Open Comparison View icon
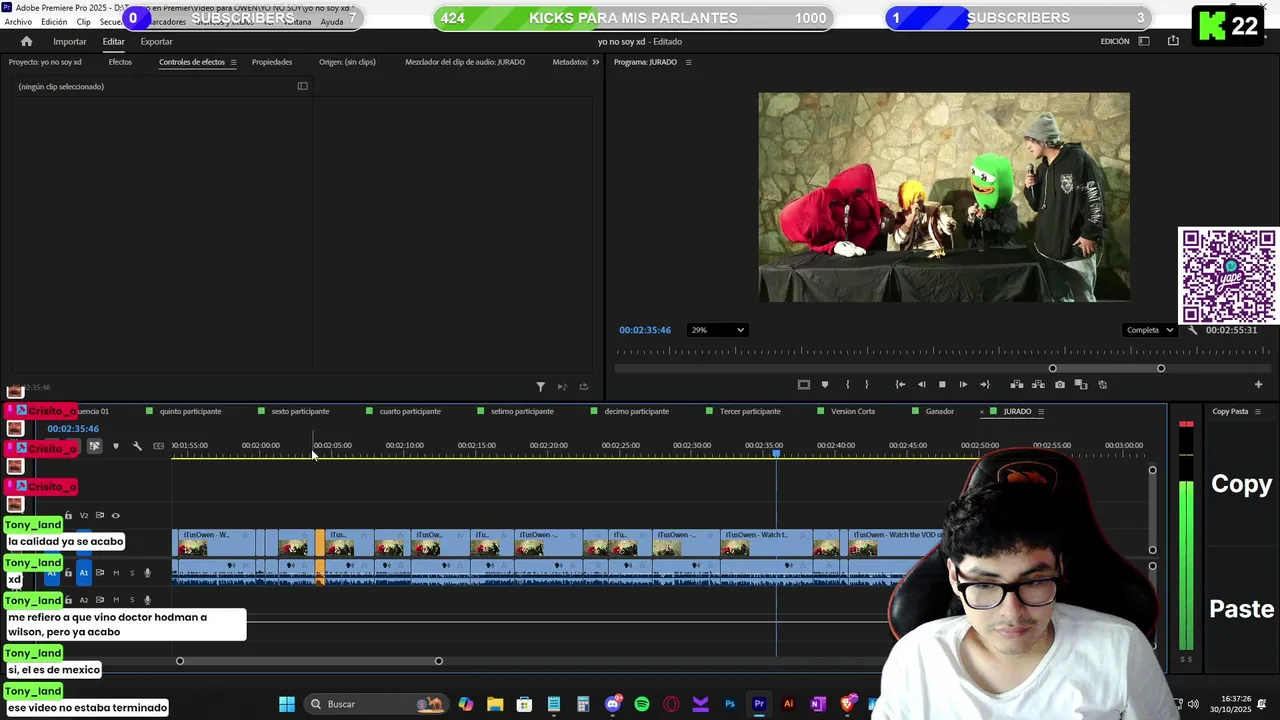 1080,384
